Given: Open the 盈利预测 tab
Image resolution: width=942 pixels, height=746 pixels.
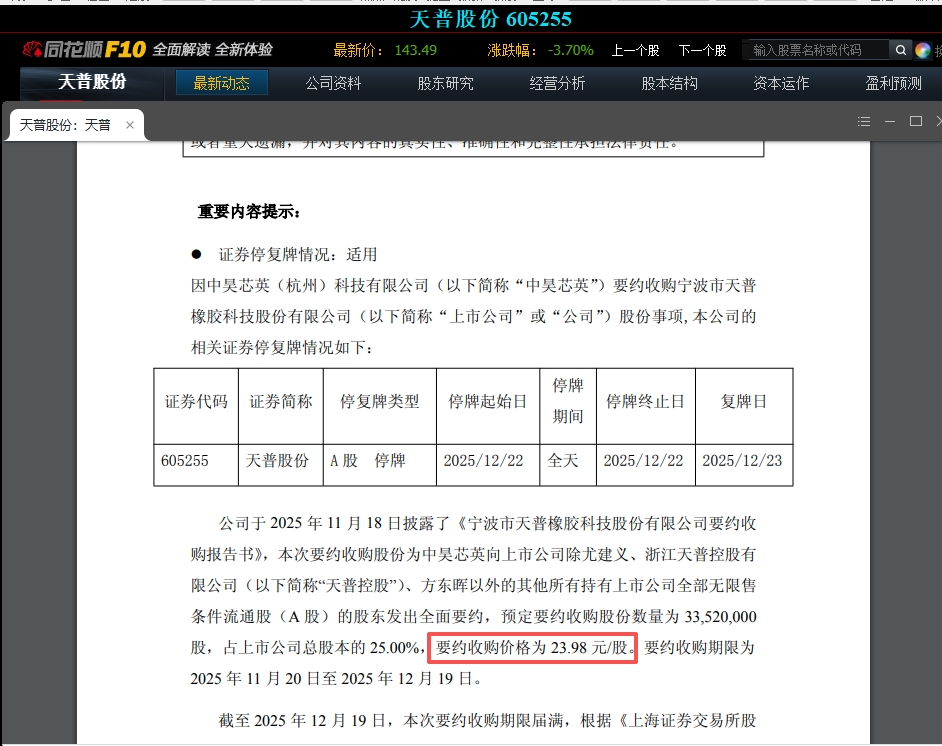Looking at the screenshot, I should pos(893,83).
